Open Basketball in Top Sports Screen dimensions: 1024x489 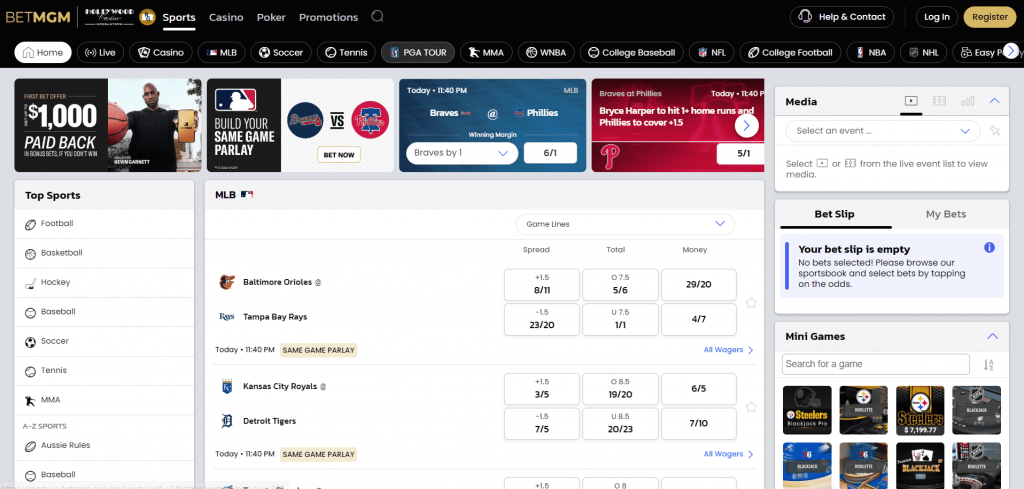click(104, 253)
